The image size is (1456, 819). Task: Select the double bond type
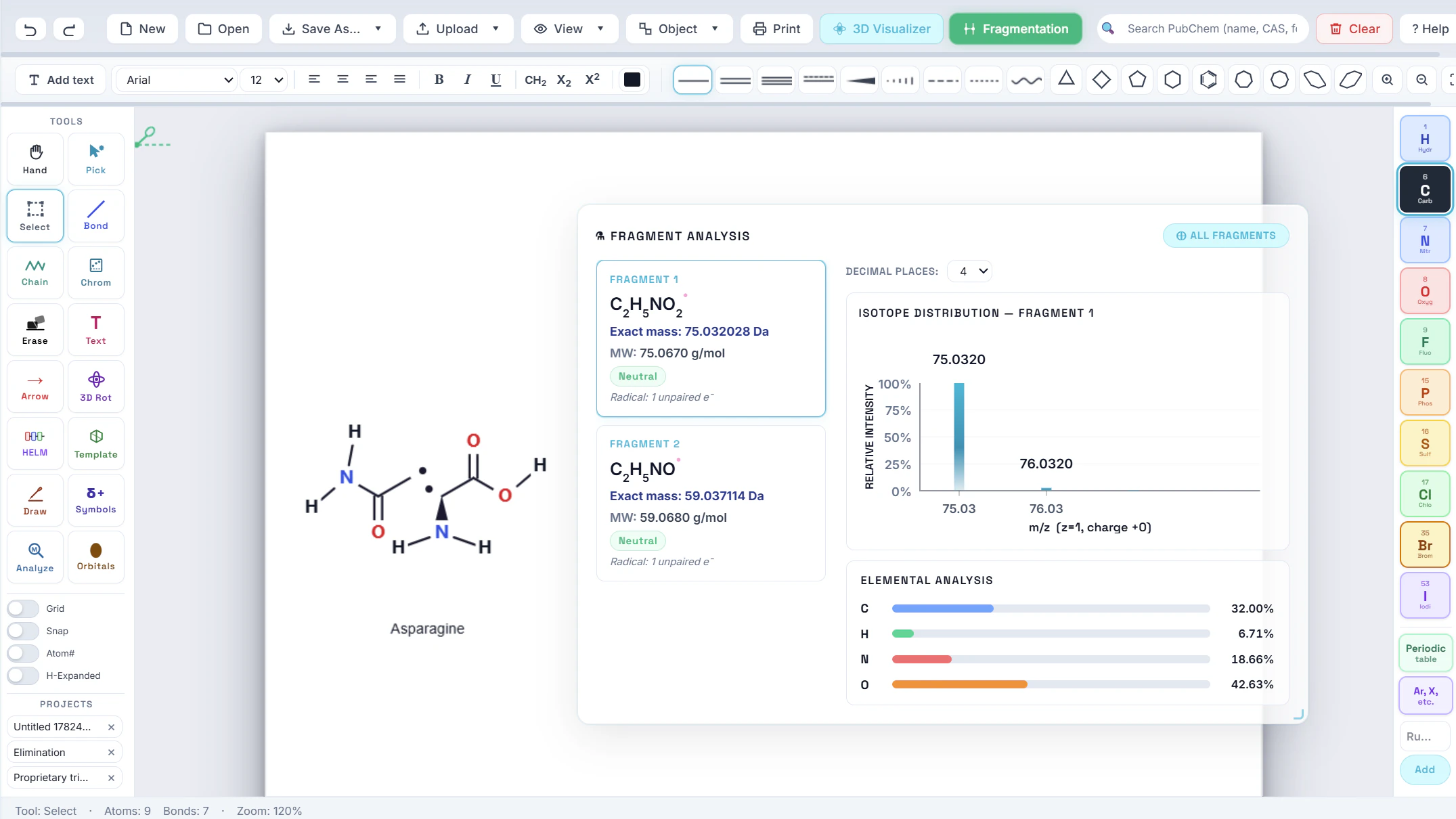point(735,80)
